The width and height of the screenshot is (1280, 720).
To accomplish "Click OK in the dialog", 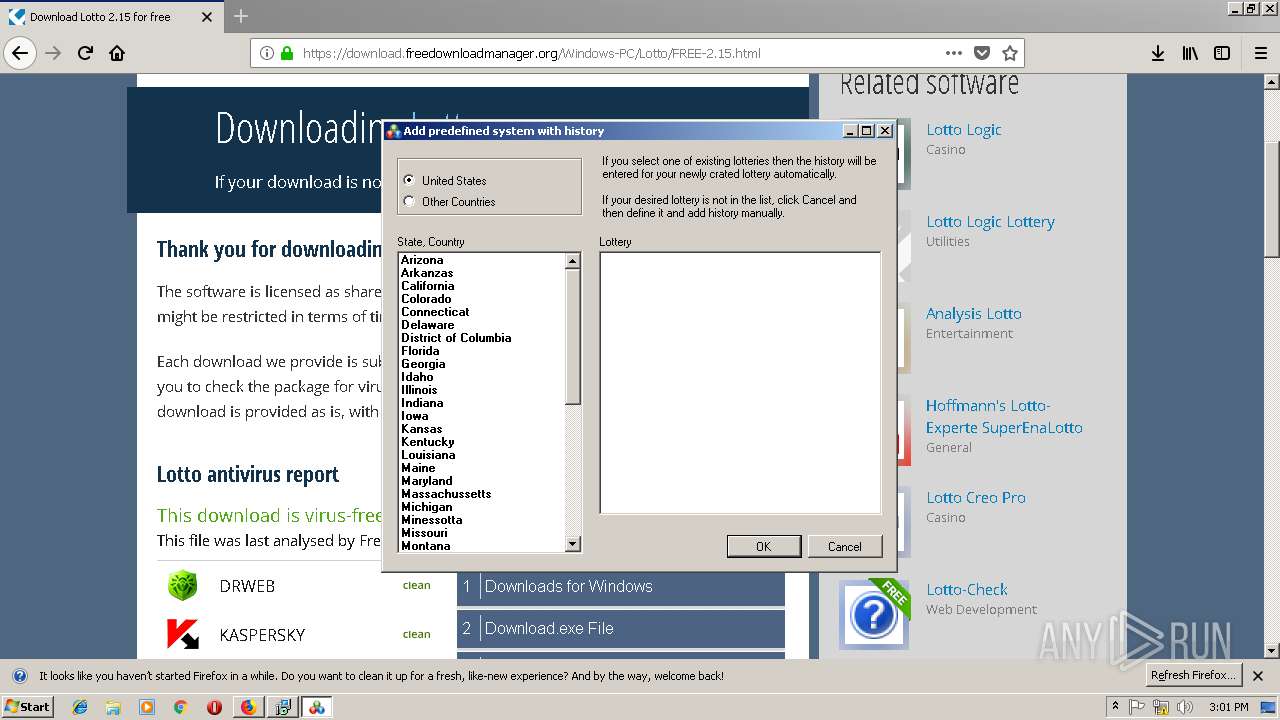I will click(x=764, y=546).
